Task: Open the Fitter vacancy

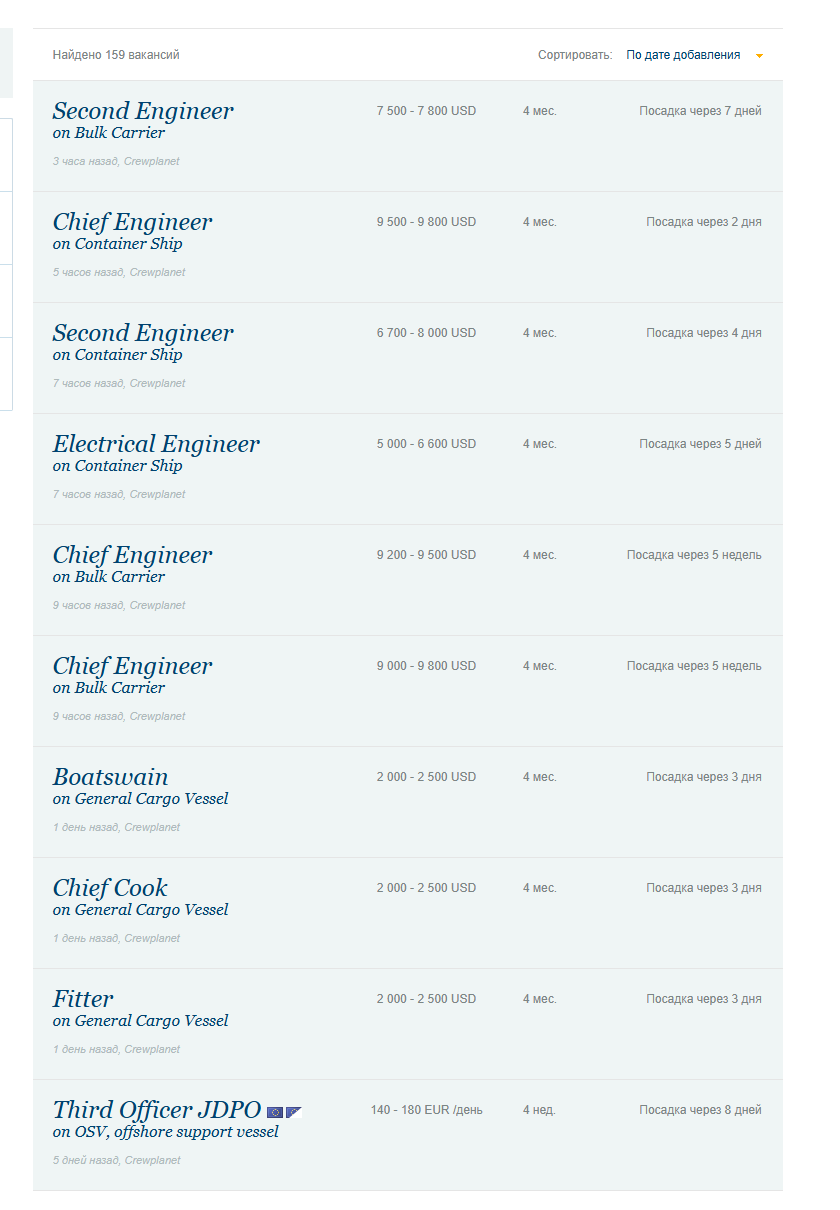Action: (83, 999)
